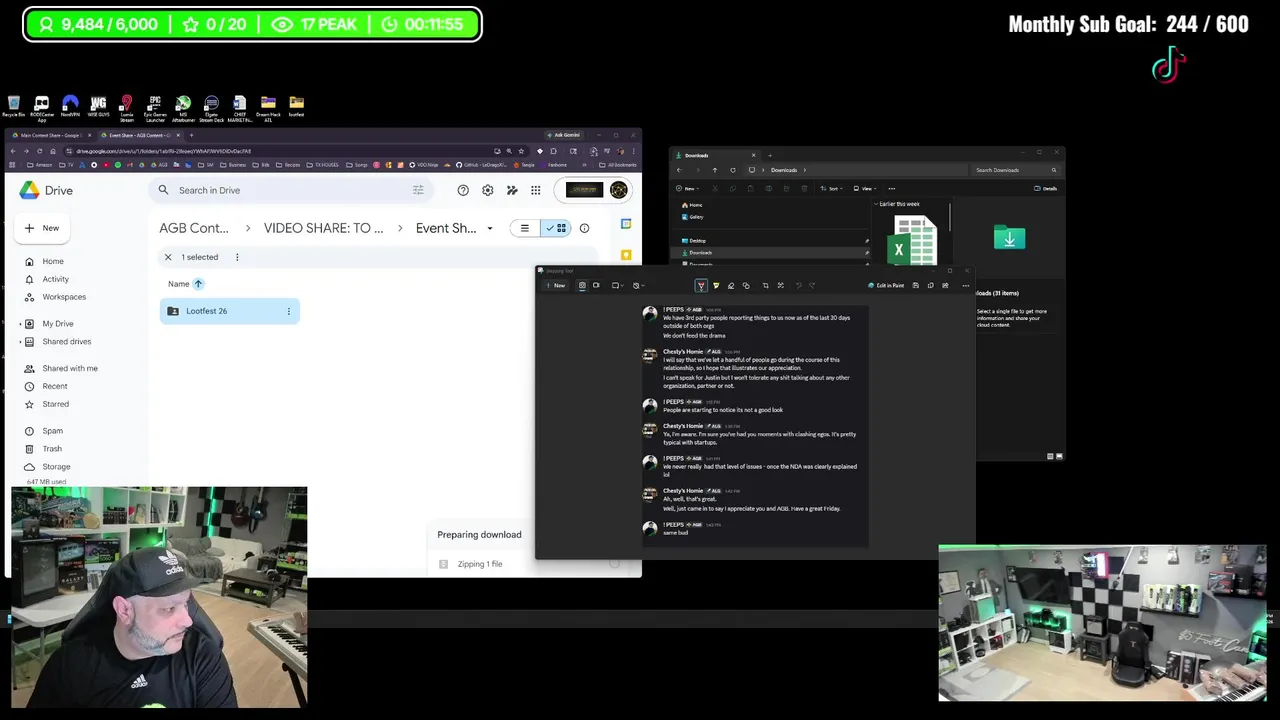This screenshot has height=720, width=1280.
Task: Open the Event Sh... folder dropdown arrow
Action: click(x=490, y=229)
